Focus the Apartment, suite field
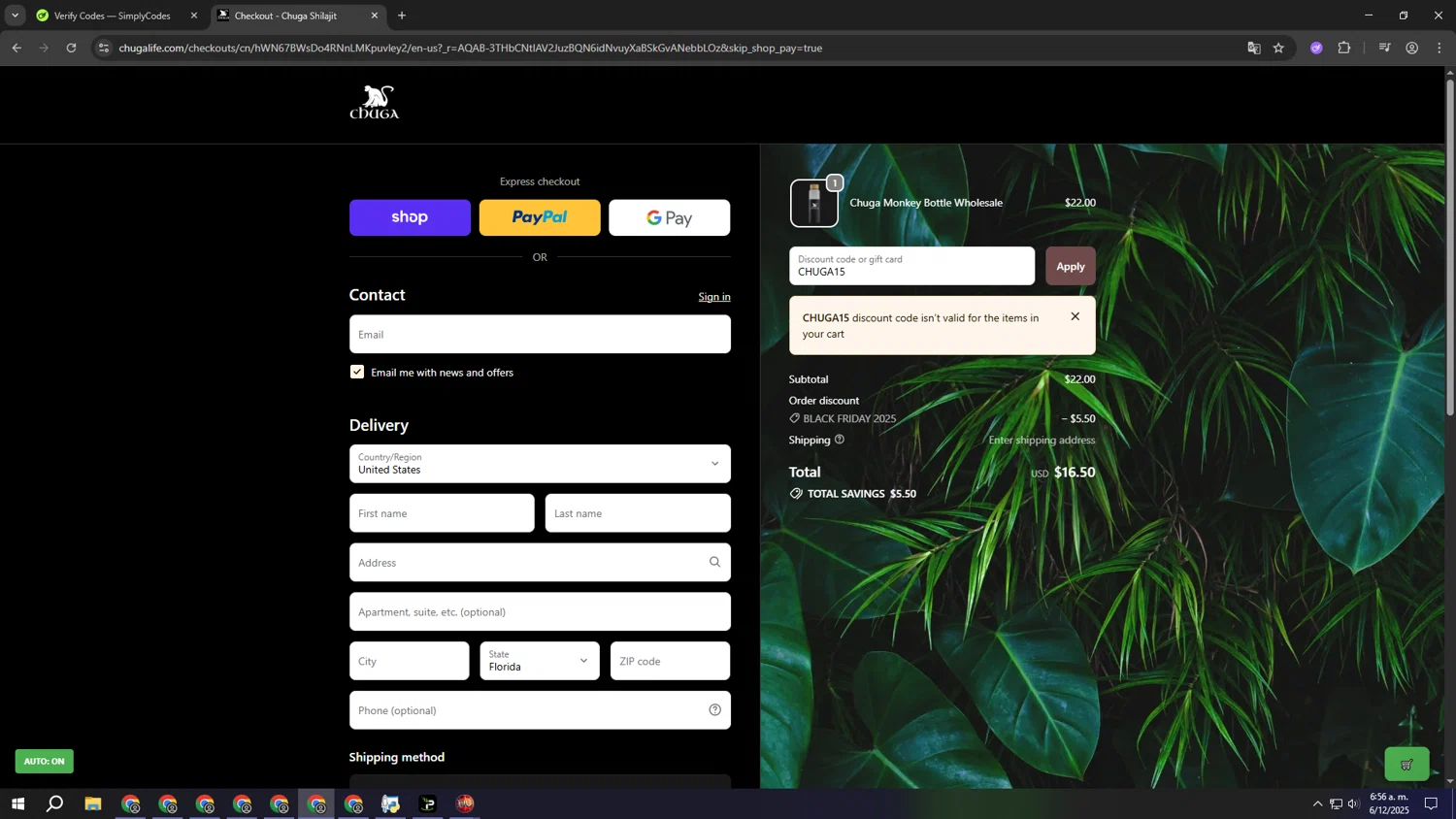Screen dimensions: 1456x819 coord(540,612)
